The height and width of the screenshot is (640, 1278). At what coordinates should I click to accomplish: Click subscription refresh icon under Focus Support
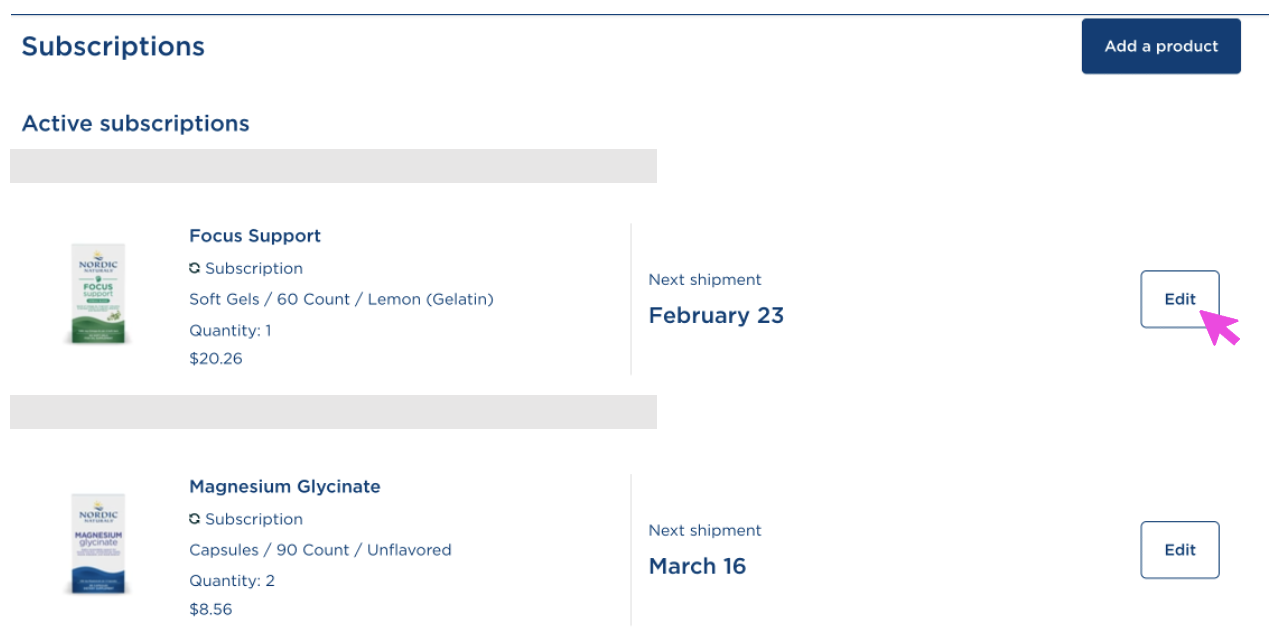(195, 268)
